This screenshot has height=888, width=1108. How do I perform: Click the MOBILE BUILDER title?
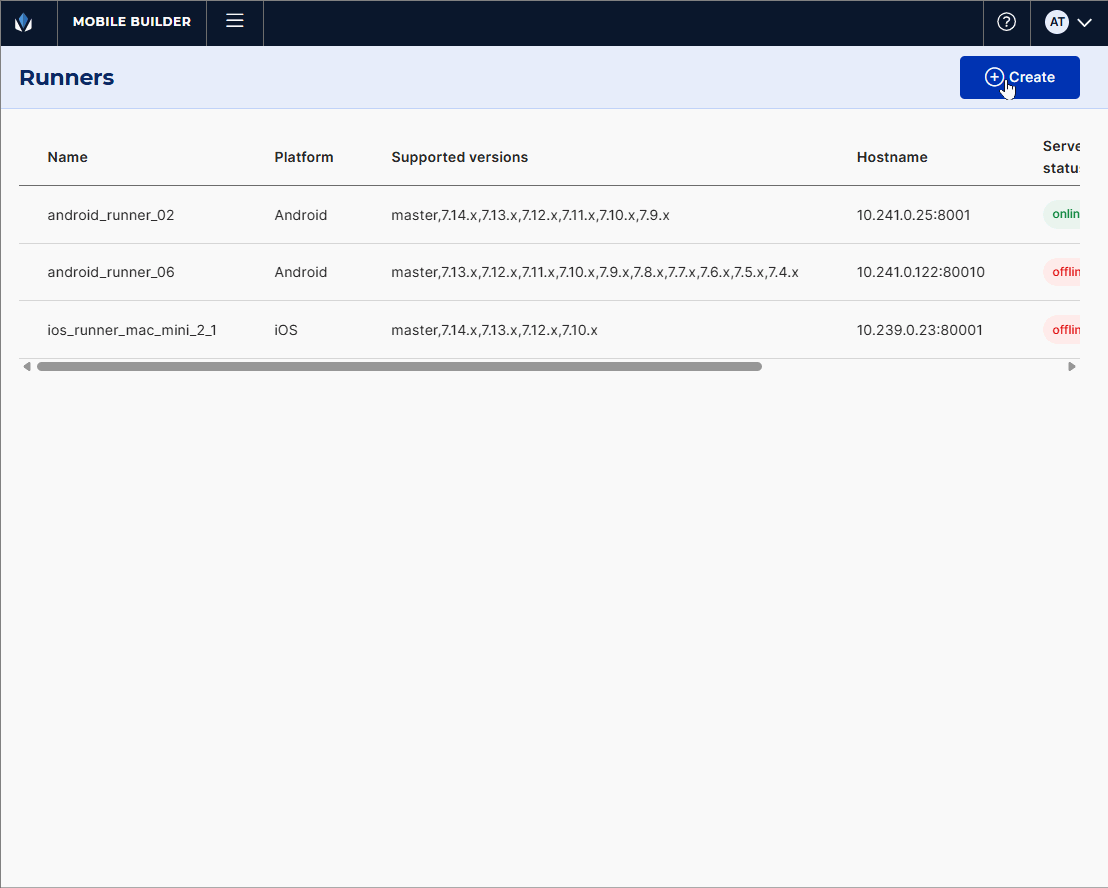pyautogui.click(x=132, y=22)
